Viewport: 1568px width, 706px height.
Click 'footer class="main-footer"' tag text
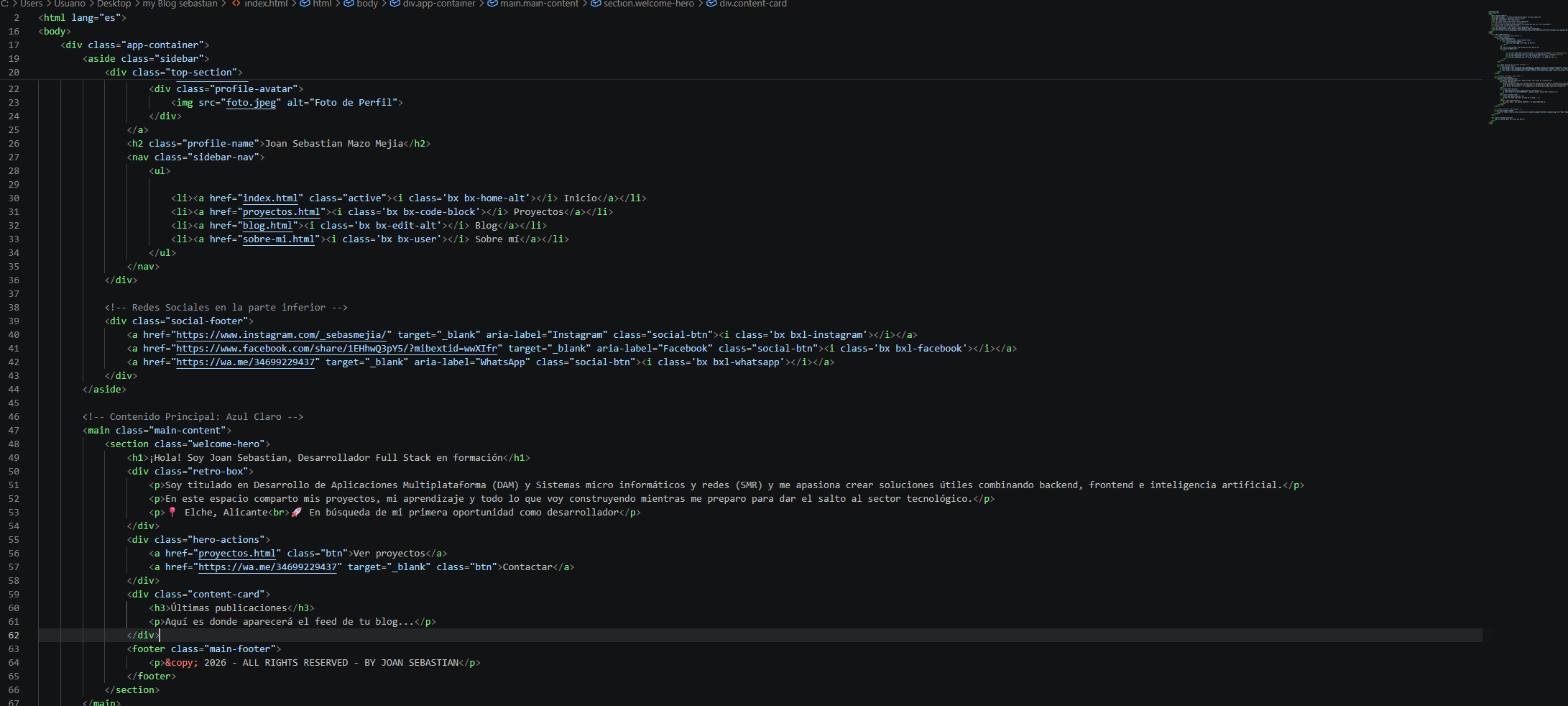coord(204,649)
